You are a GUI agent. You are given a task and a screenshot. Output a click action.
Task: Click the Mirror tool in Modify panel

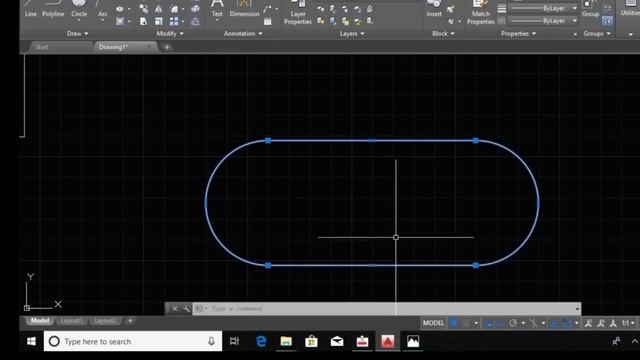click(x=158, y=9)
